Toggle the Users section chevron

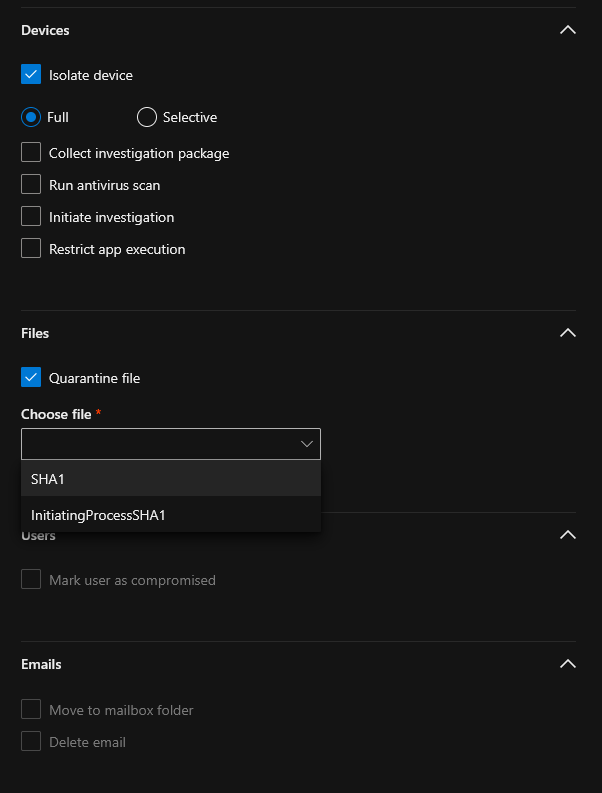click(x=568, y=535)
